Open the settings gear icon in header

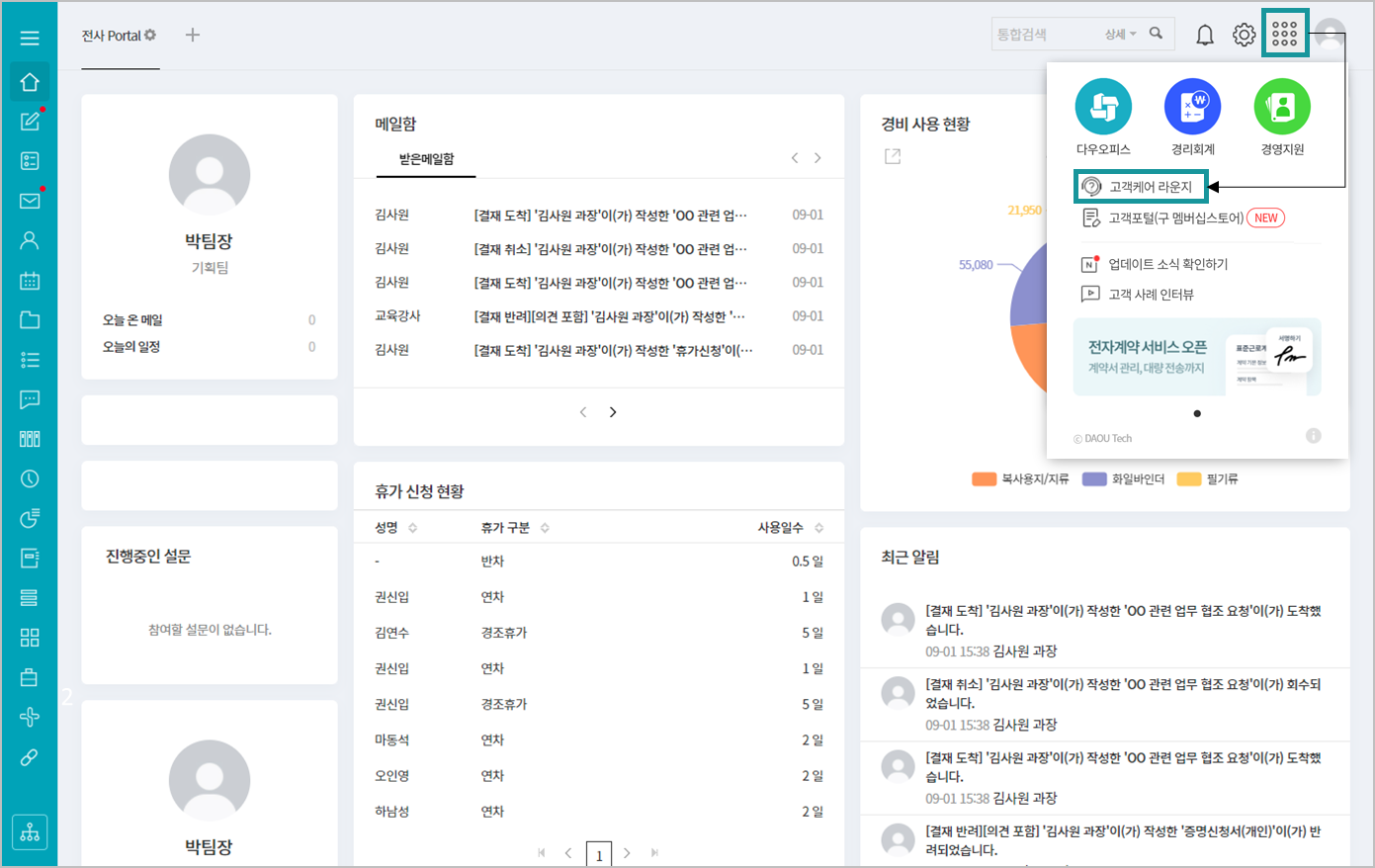pyautogui.click(x=1244, y=36)
